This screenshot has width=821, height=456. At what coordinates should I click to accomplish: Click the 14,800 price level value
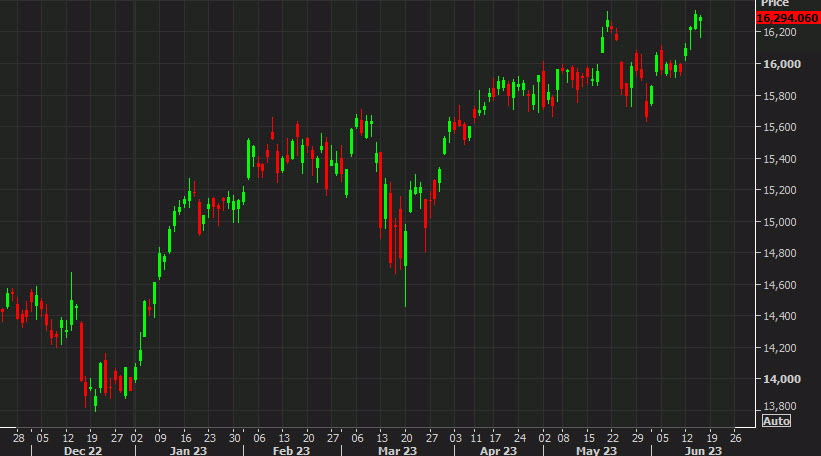780,253
